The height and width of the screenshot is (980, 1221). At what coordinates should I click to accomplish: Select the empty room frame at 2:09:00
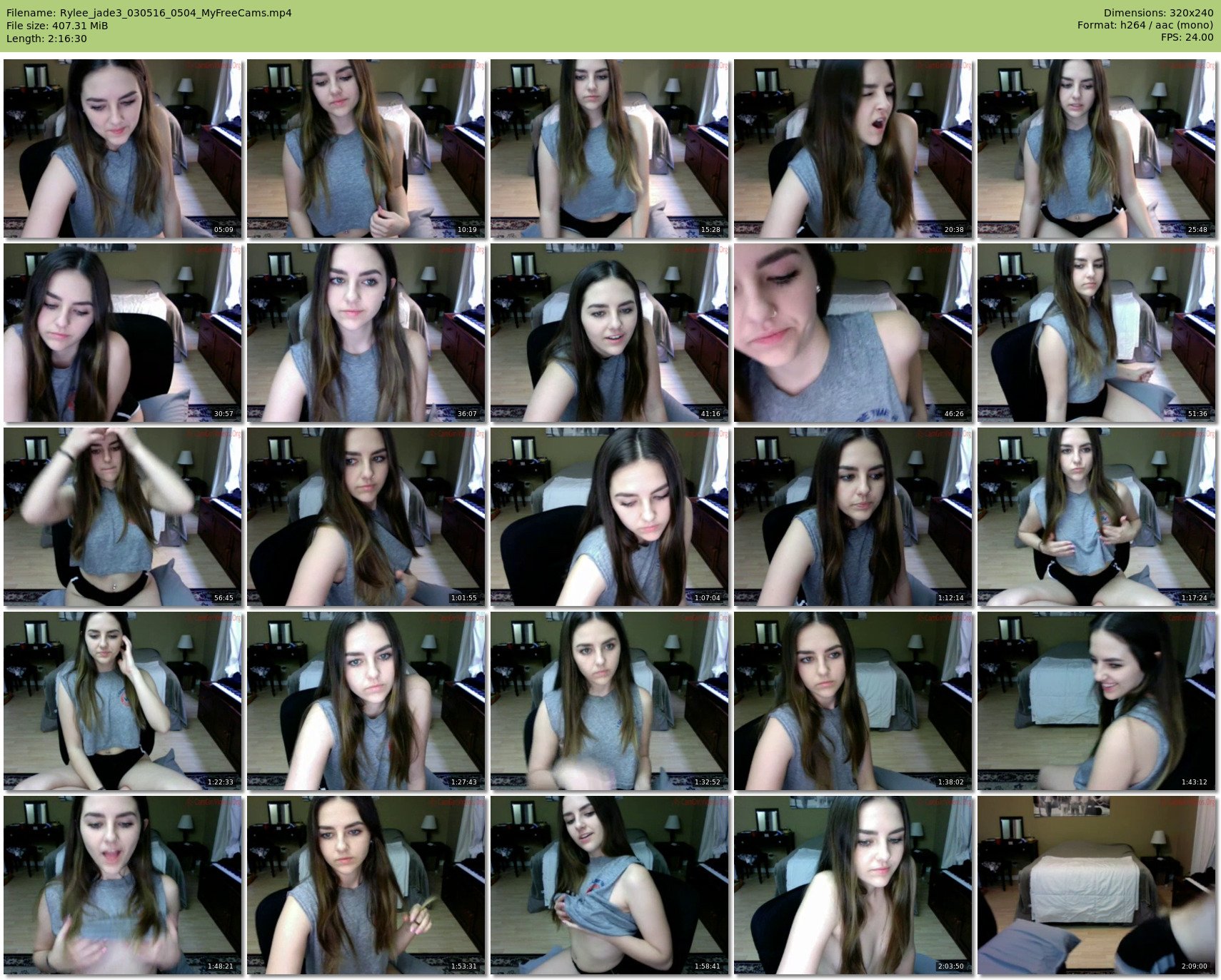(1097, 885)
